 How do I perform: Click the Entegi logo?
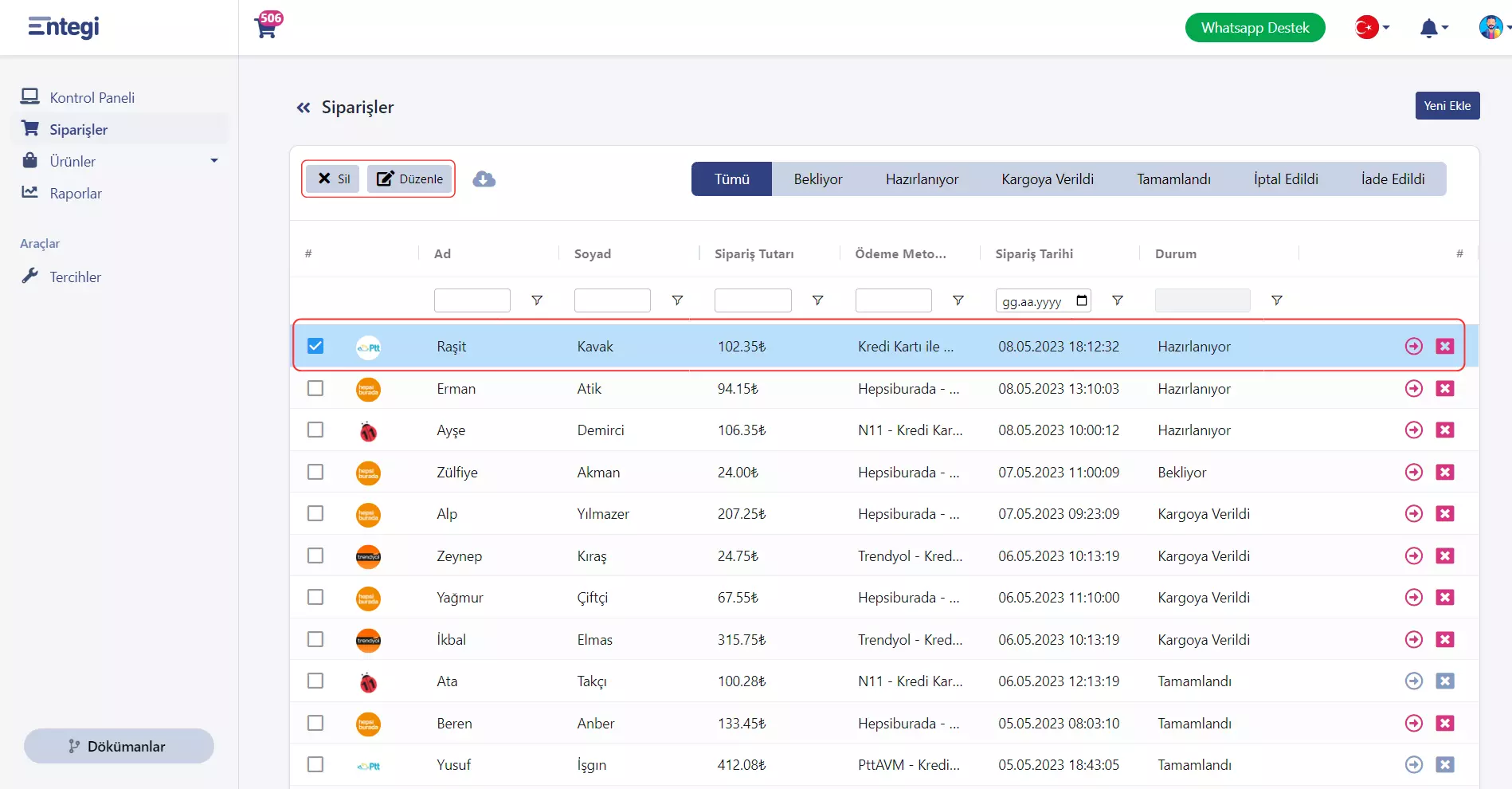coord(64,27)
